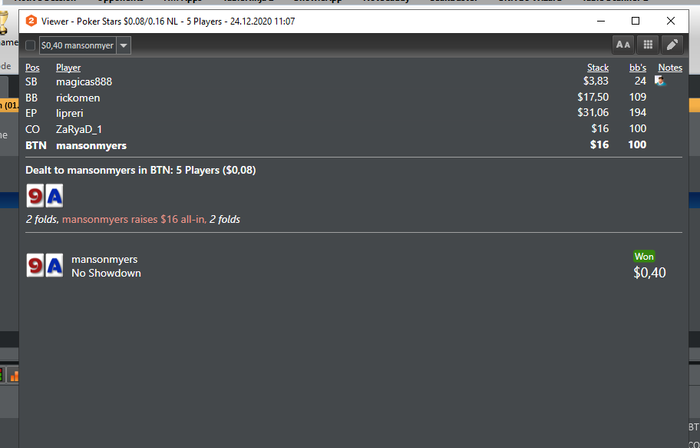Screen dimensions: 700x448
Task: Select player rickomen in the list
Action: (78, 98)
